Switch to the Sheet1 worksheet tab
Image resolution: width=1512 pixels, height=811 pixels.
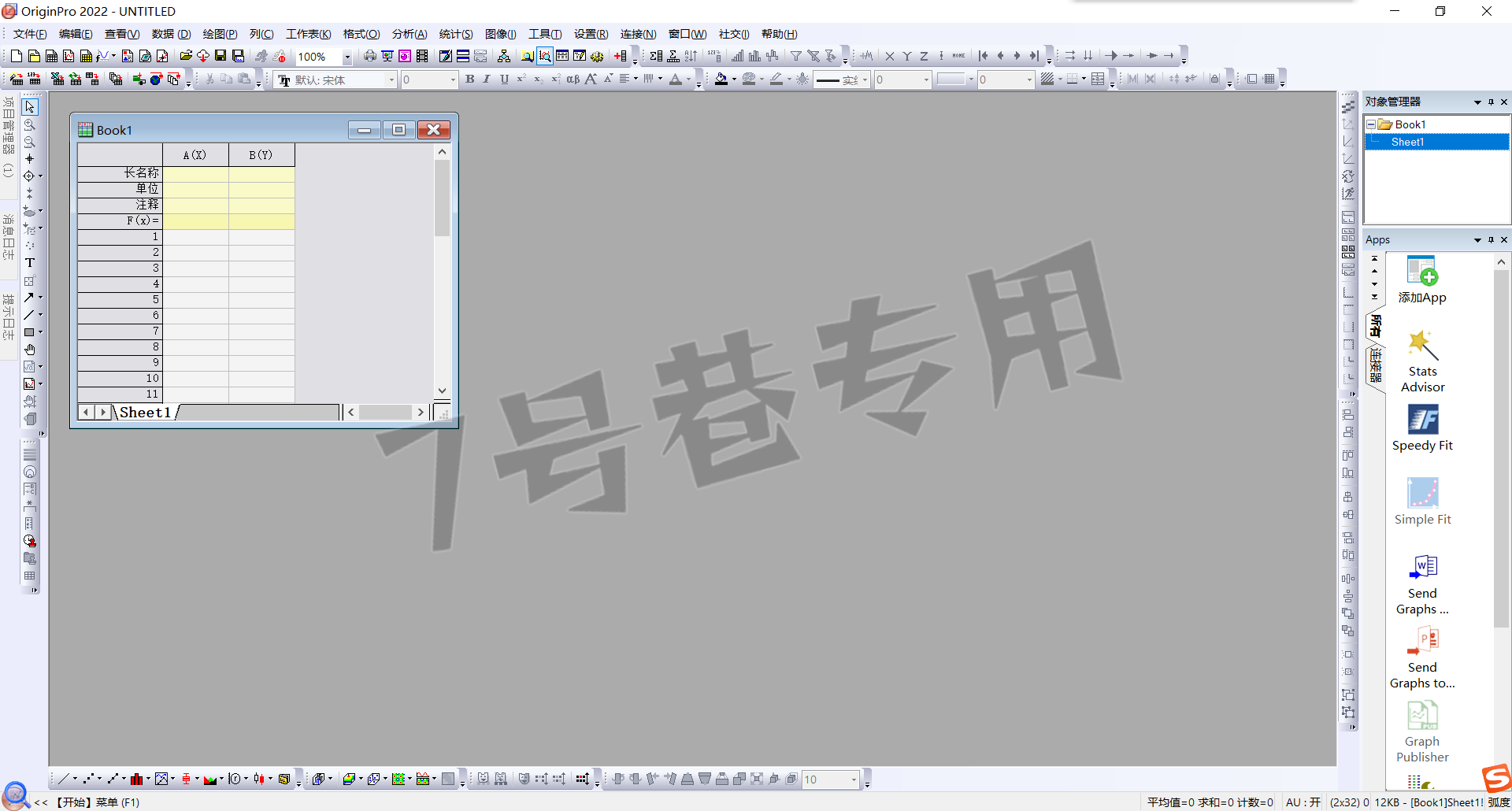point(146,412)
